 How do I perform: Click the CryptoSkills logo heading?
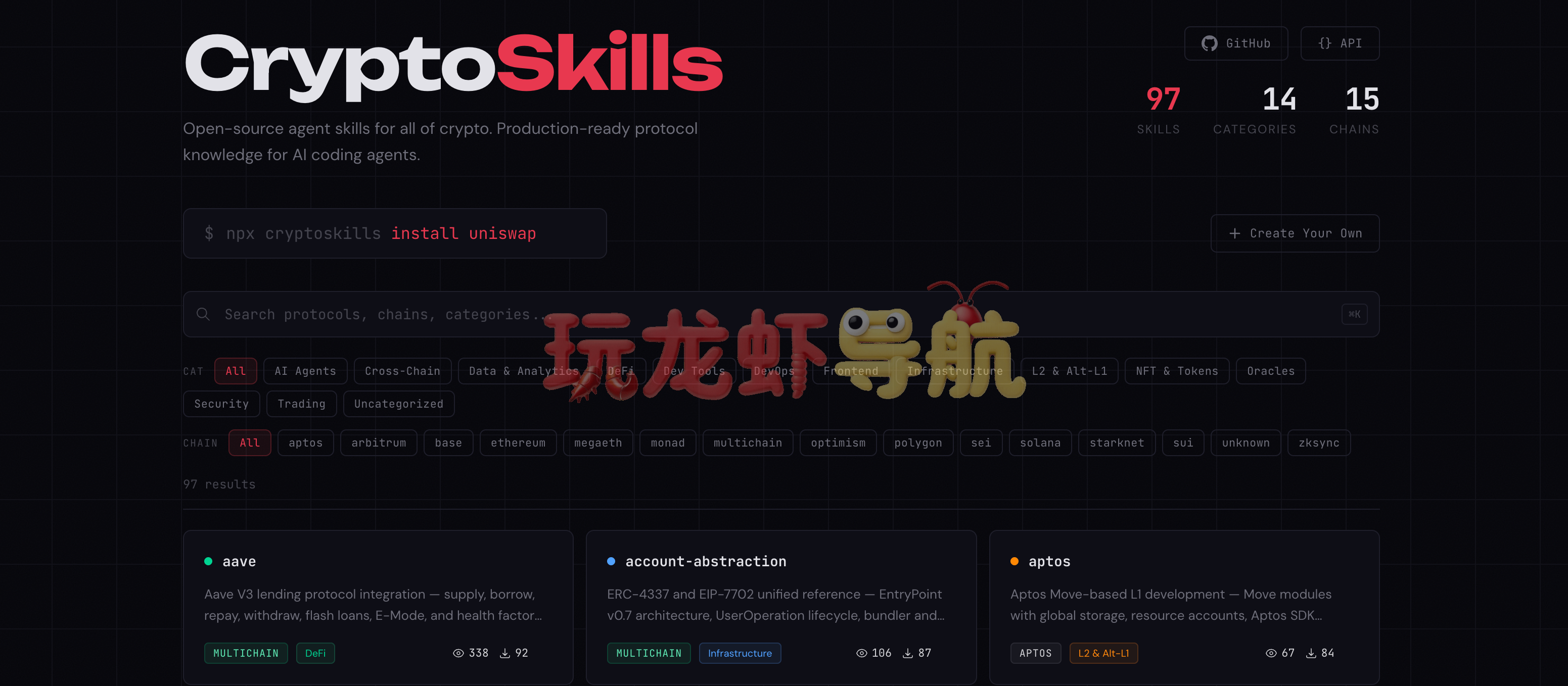453,66
